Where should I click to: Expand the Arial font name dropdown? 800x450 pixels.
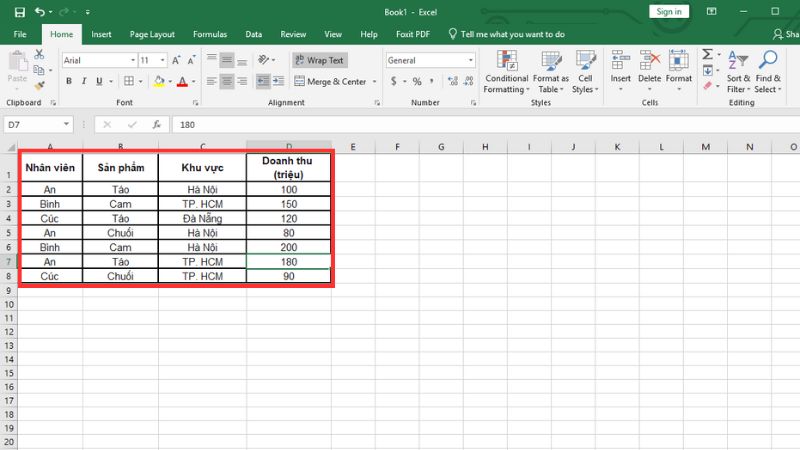131,60
